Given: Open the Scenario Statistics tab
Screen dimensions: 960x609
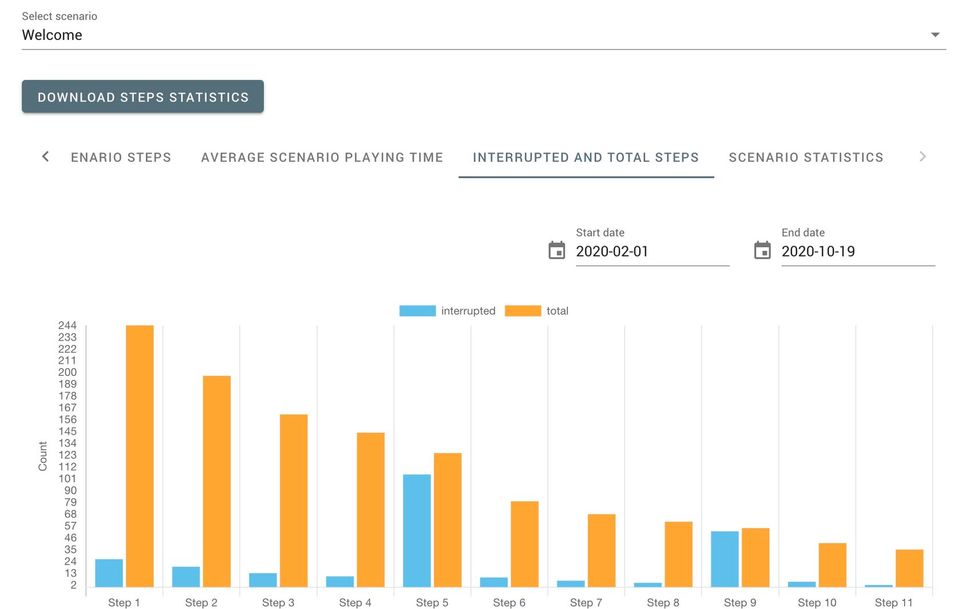Looking at the screenshot, I should click(x=806, y=157).
